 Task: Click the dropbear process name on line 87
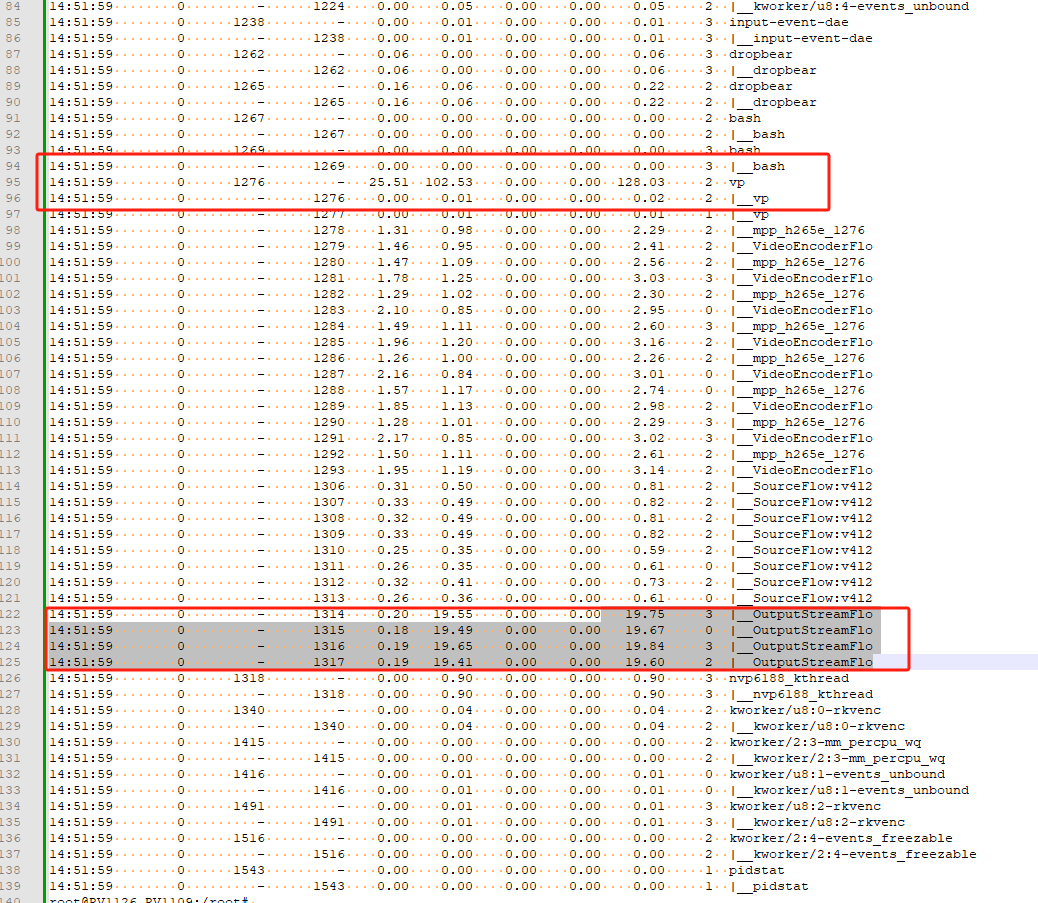click(x=761, y=54)
